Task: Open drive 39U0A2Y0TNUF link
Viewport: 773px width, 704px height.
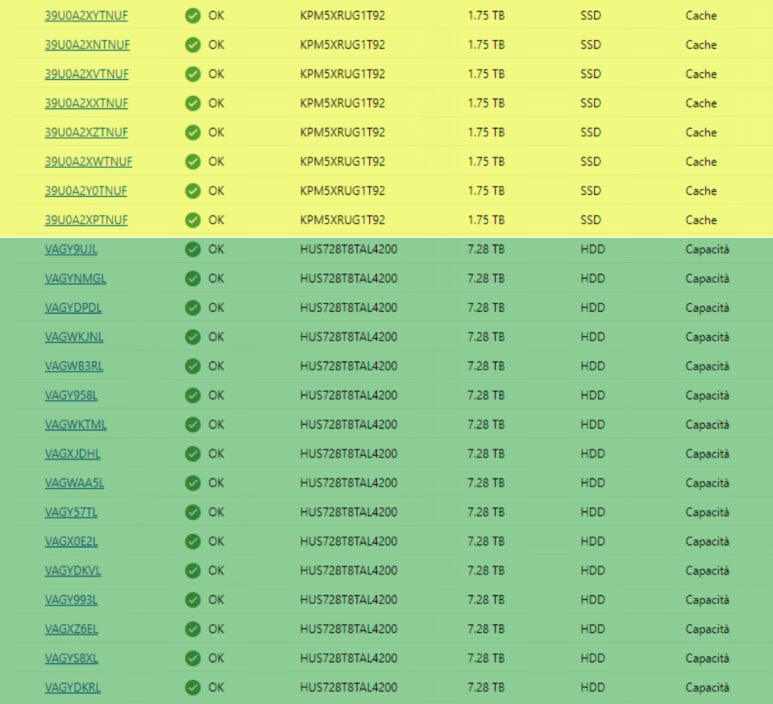Action: tap(86, 191)
